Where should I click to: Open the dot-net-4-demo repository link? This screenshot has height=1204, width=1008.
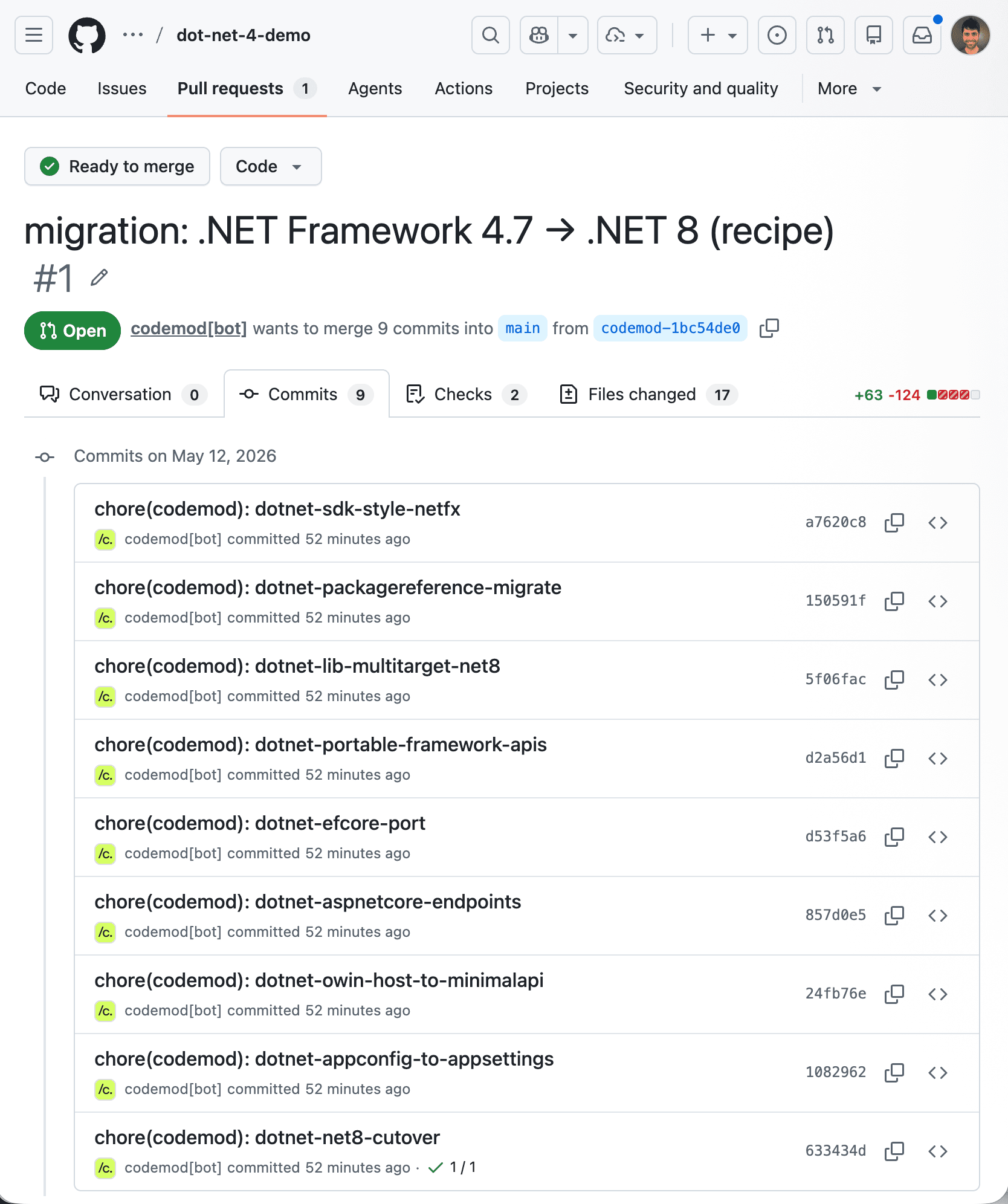coord(244,35)
